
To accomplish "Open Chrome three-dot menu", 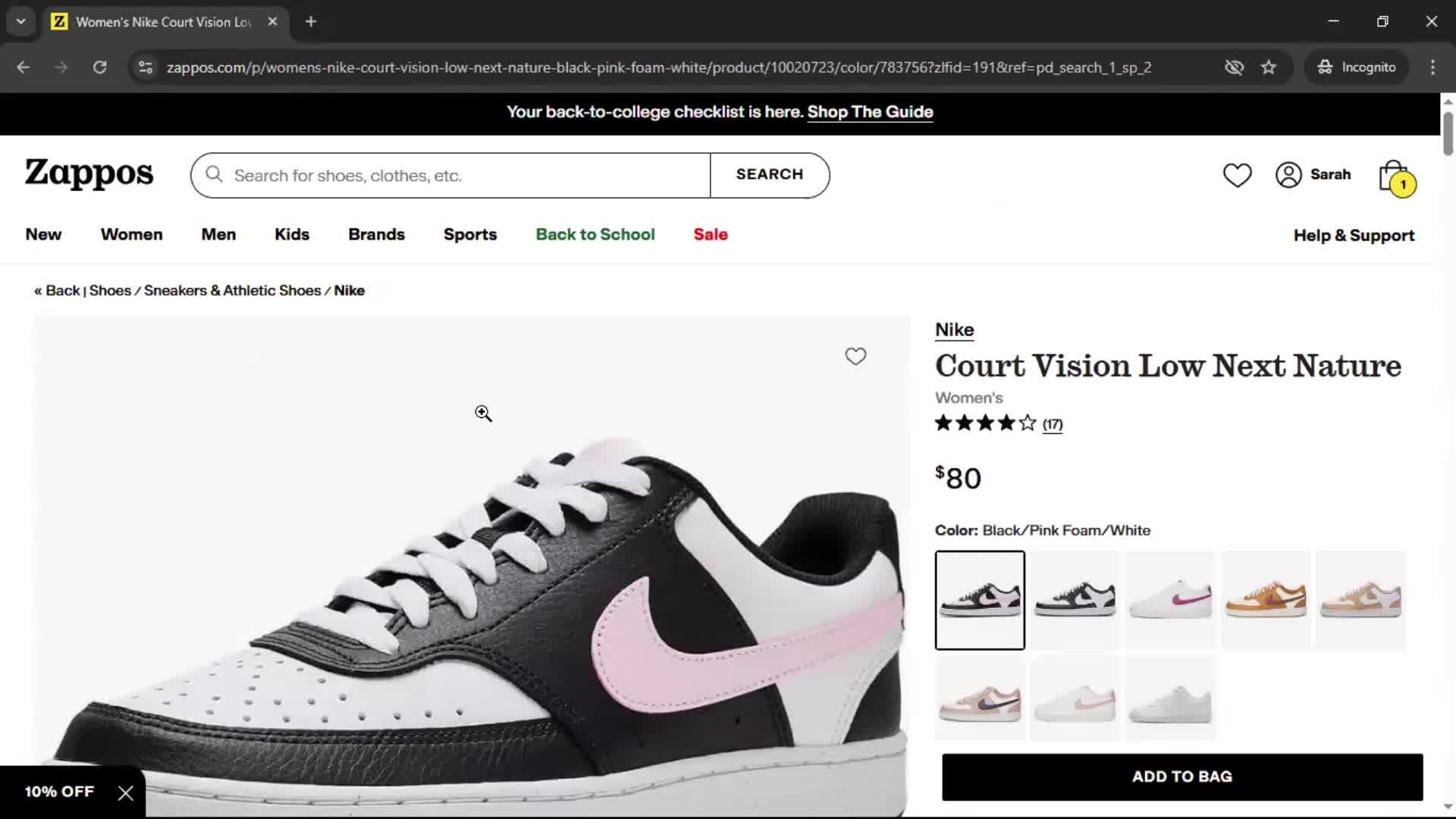I will coord(1432,67).
